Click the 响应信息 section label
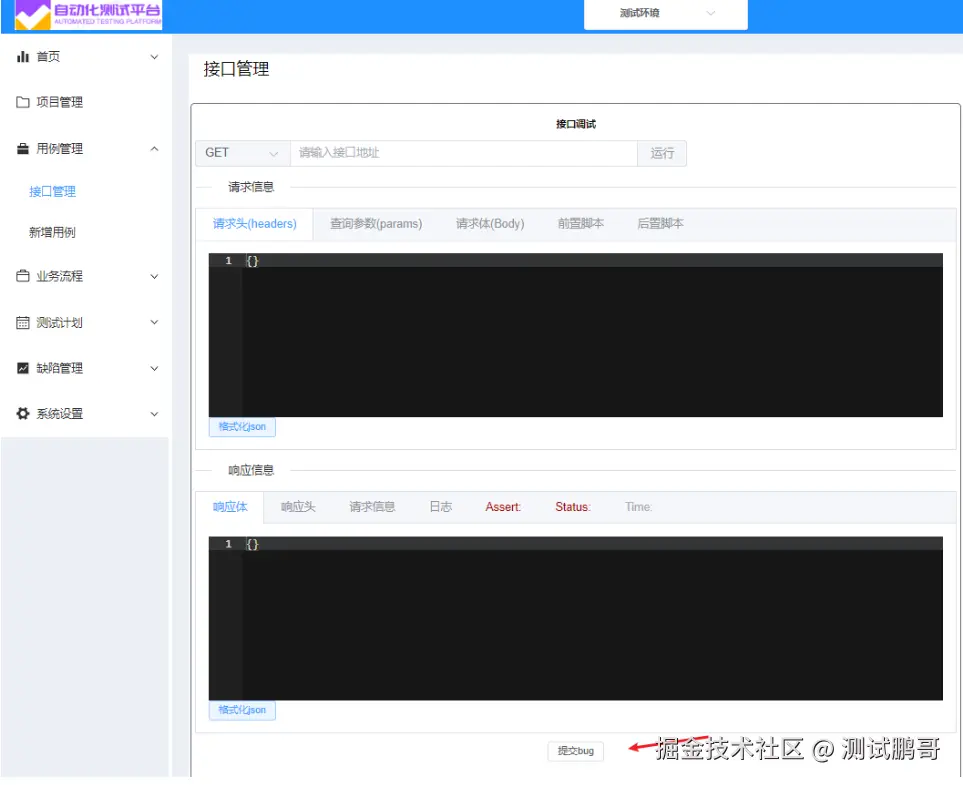Screen dimensions: 963x785 tap(251, 471)
